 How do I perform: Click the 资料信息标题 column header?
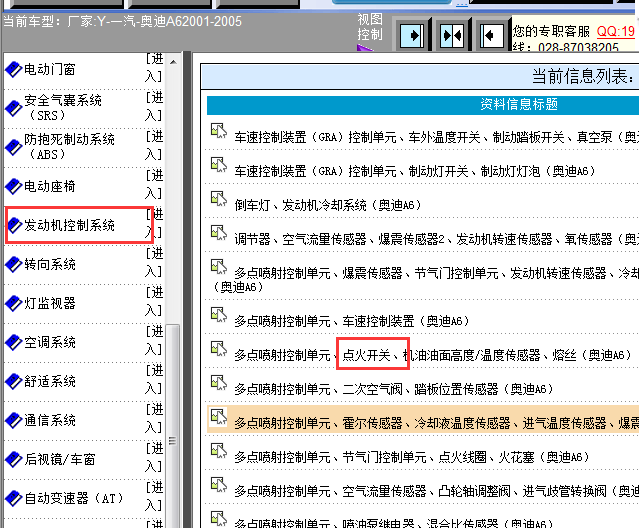coord(519,105)
